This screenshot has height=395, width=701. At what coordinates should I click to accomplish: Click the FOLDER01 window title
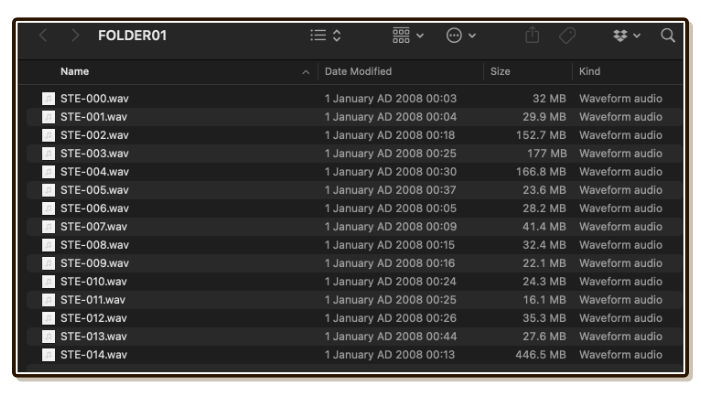[x=132, y=35]
